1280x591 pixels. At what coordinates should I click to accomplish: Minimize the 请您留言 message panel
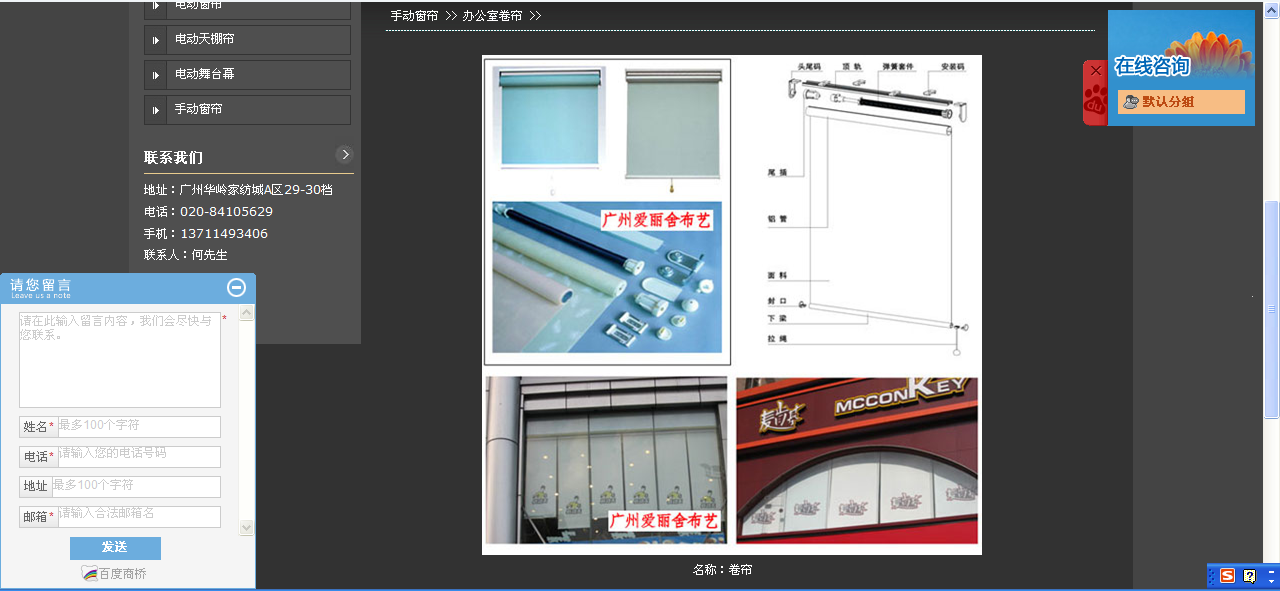(x=236, y=288)
